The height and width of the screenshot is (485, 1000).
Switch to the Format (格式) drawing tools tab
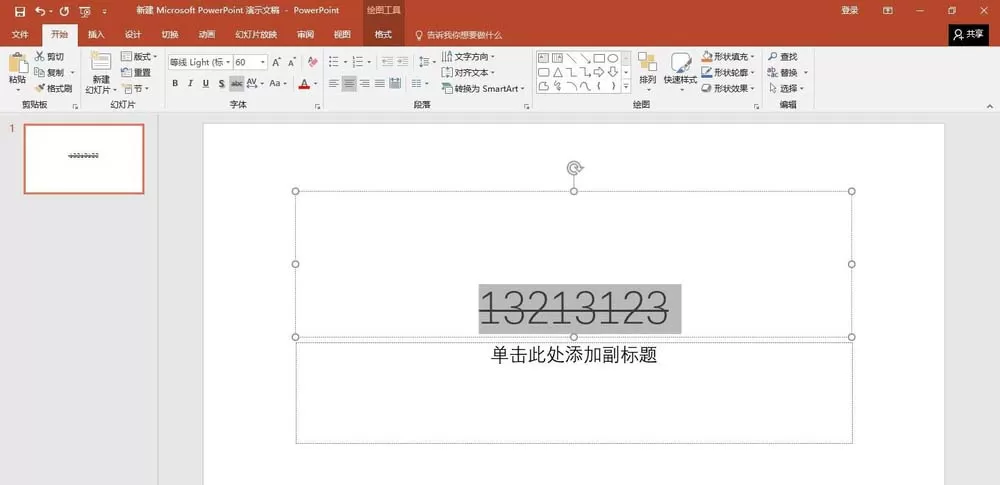[x=383, y=34]
